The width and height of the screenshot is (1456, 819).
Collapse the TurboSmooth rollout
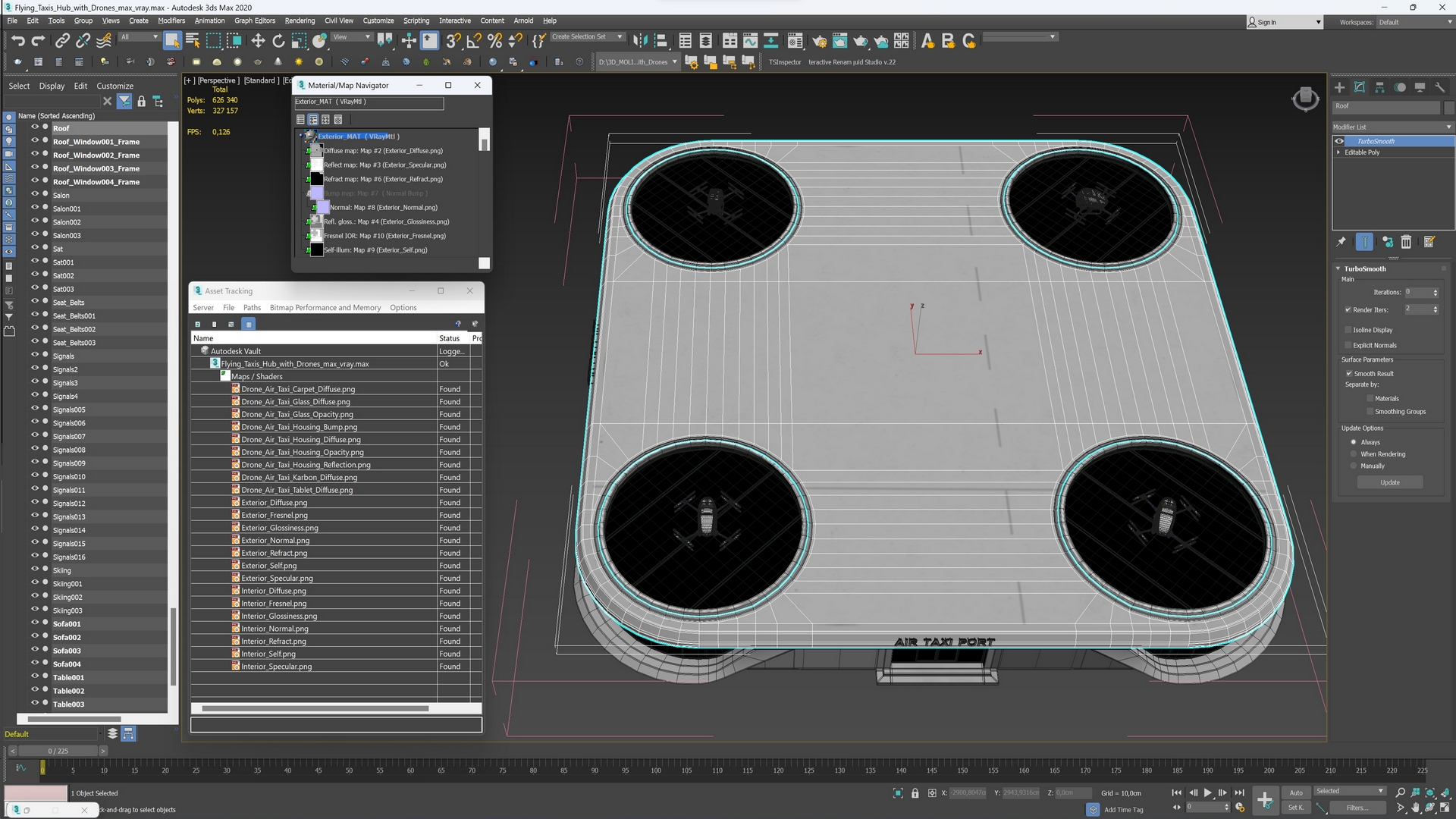1338,268
